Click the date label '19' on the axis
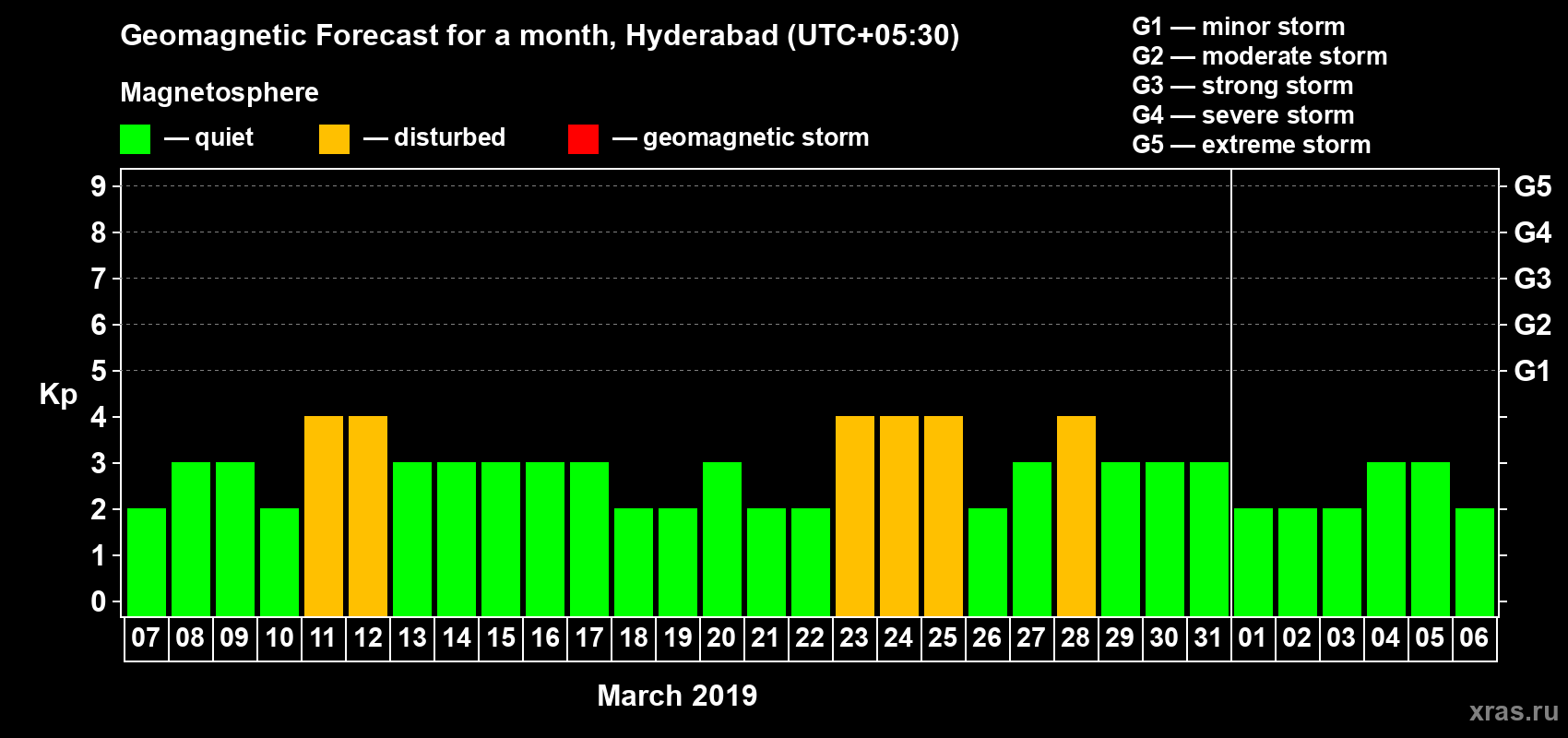 tap(677, 638)
